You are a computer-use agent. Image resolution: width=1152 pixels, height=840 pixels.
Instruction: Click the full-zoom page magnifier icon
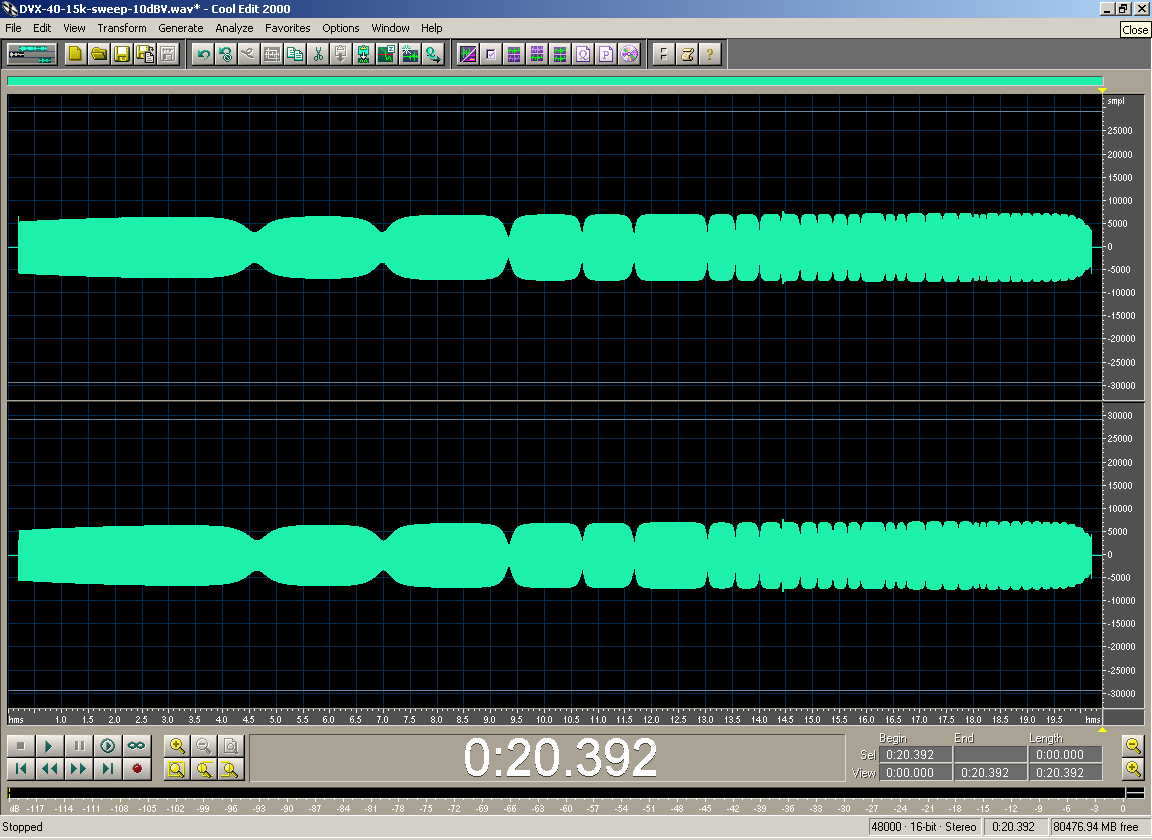pyautogui.click(x=231, y=746)
